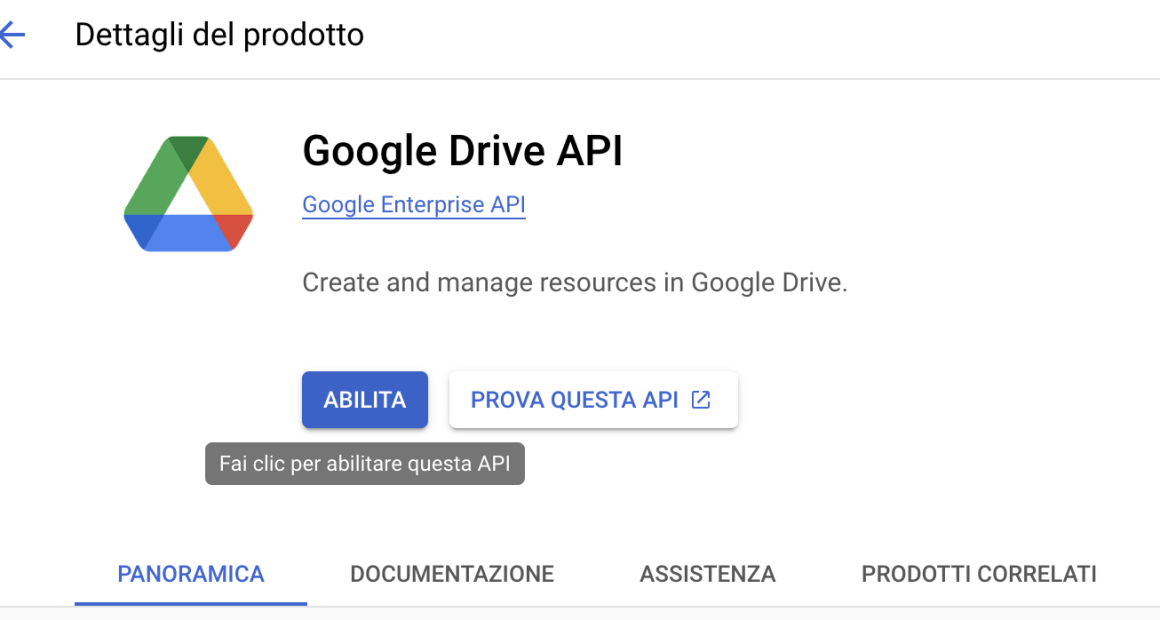Switch to the DOCUMENTAZIONE tab
The image size is (1160, 620).
point(452,574)
